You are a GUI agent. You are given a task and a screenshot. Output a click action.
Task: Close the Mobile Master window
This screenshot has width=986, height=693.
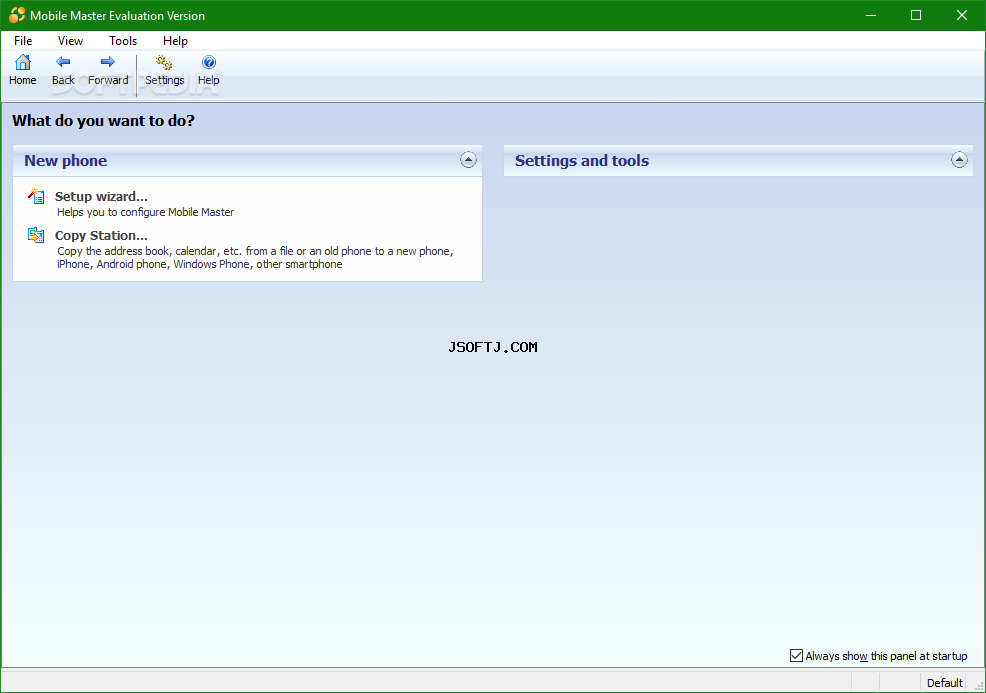tap(961, 15)
